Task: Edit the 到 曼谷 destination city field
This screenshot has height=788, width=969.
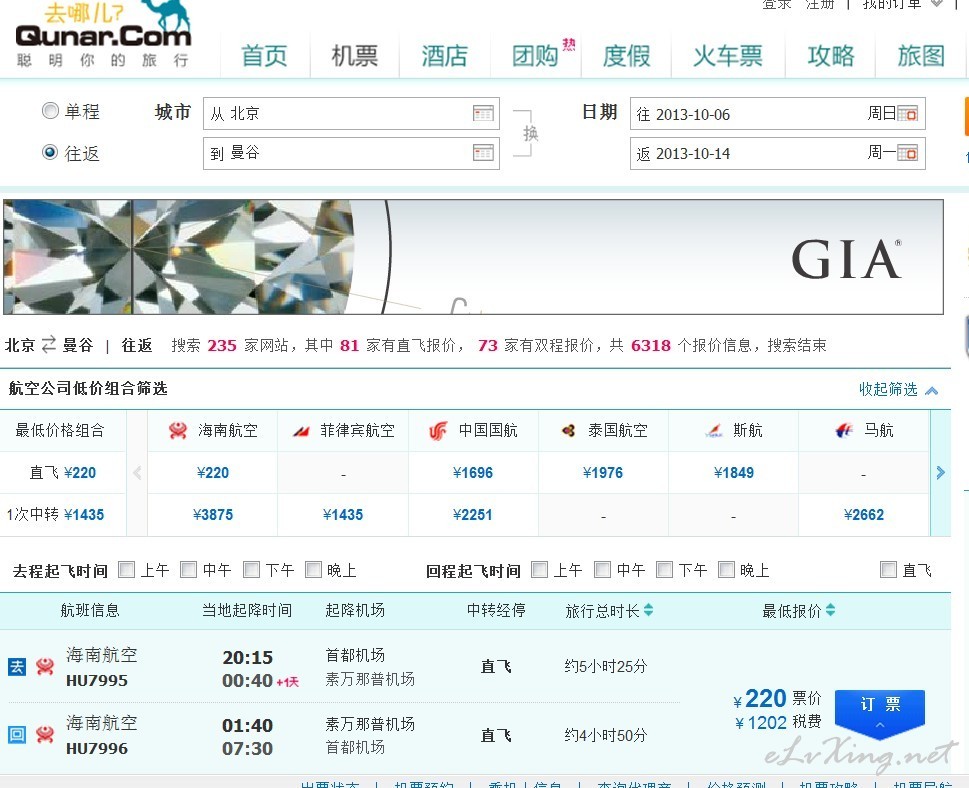Action: click(351, 153)
